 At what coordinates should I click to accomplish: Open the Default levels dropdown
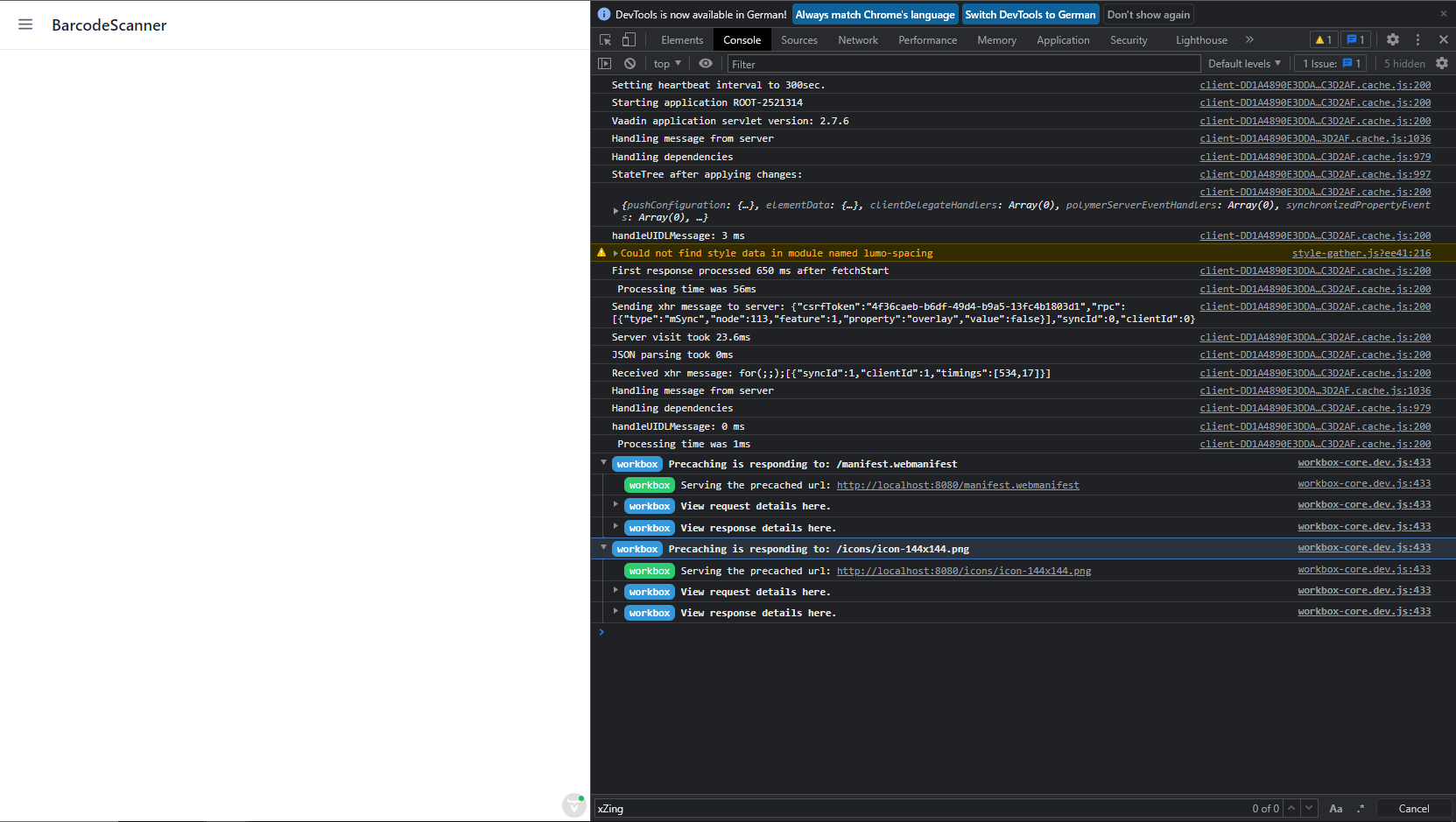[1243, 64]
